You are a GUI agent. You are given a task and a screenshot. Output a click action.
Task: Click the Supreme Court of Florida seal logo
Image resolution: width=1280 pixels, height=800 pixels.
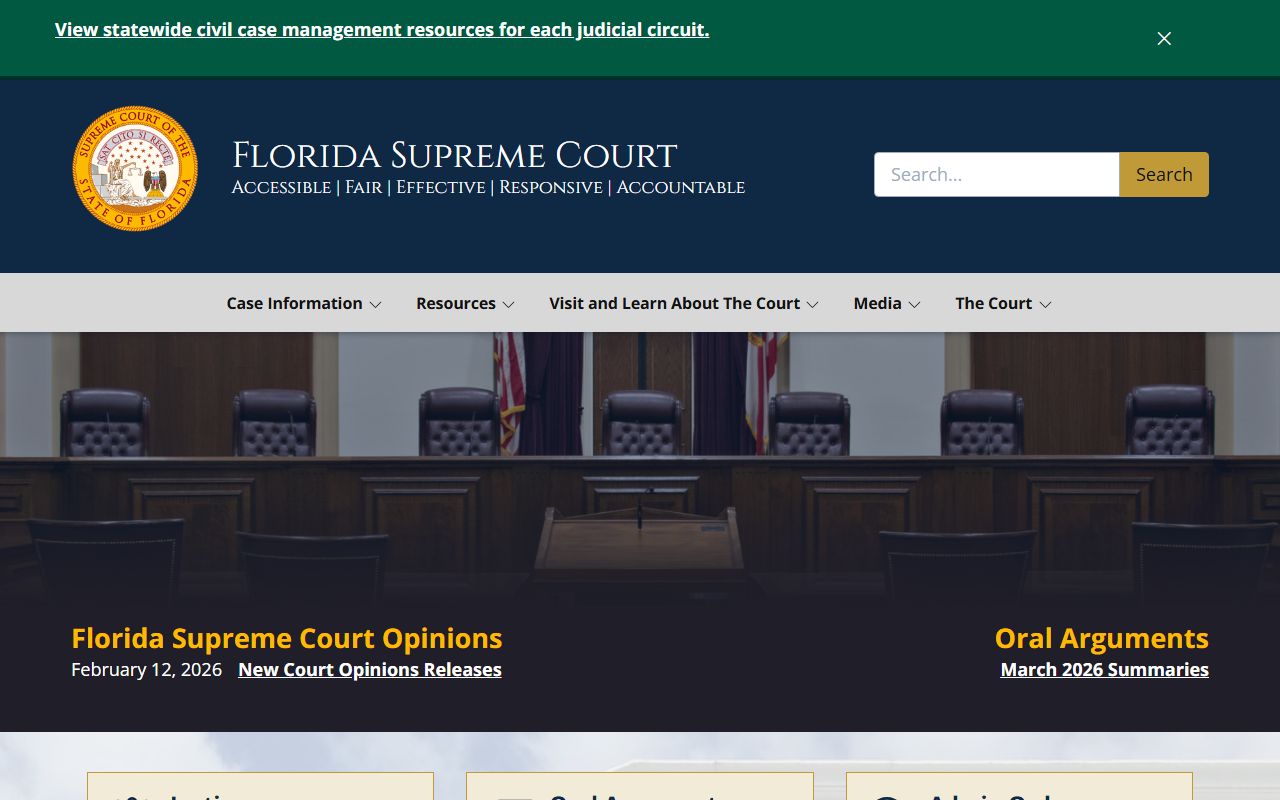tap(135, 169)
